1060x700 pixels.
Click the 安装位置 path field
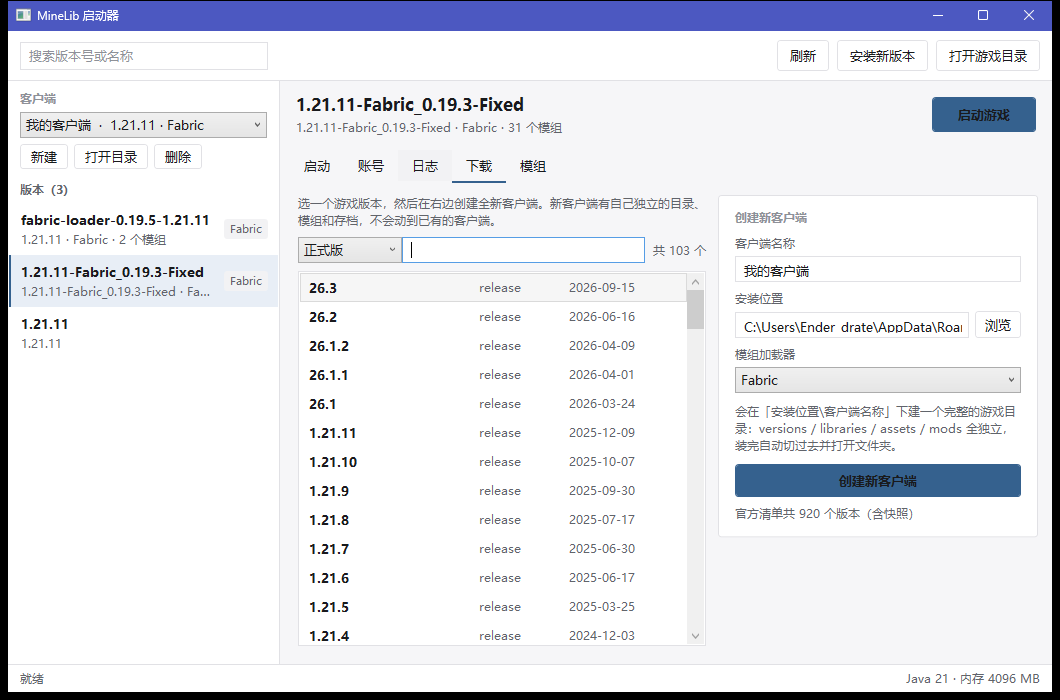click(x=852, y=326)
